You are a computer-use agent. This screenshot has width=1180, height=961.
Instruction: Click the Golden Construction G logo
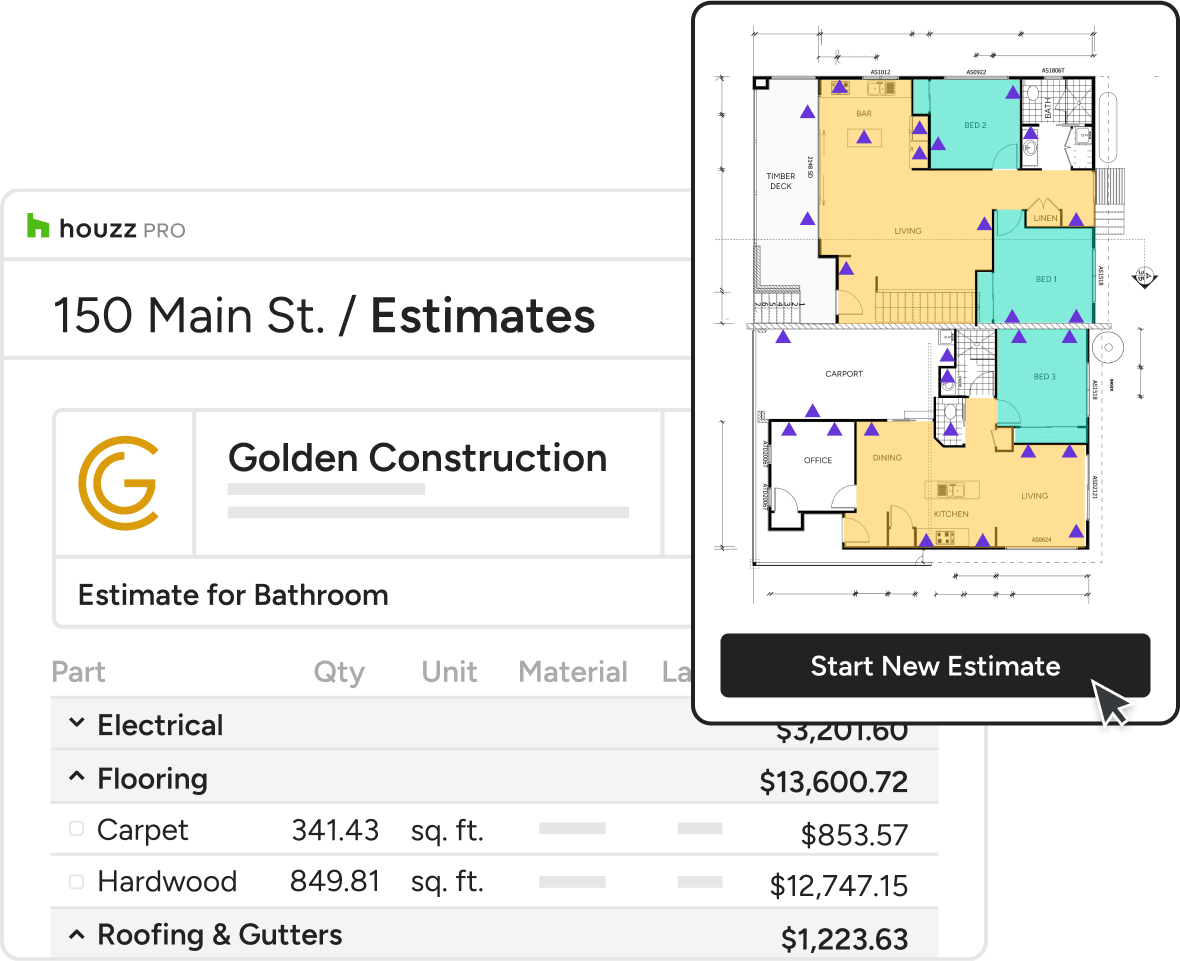pos(118,482)
